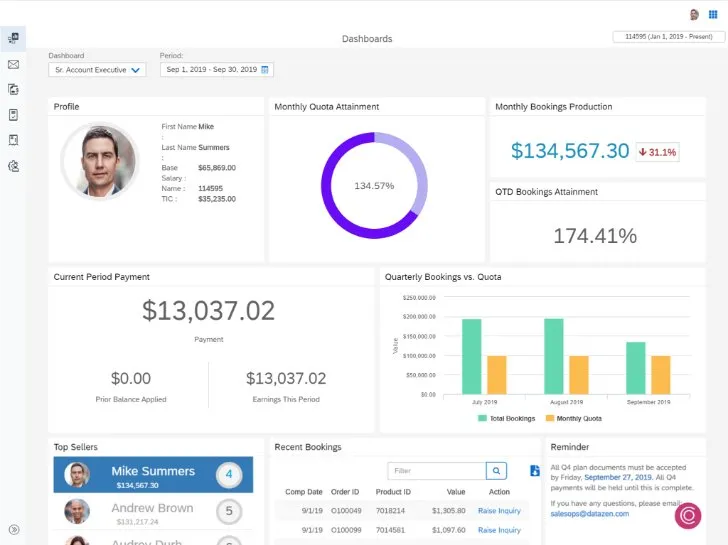
Task: Click the user avatar at top right
Action: [x=695, y=15]
